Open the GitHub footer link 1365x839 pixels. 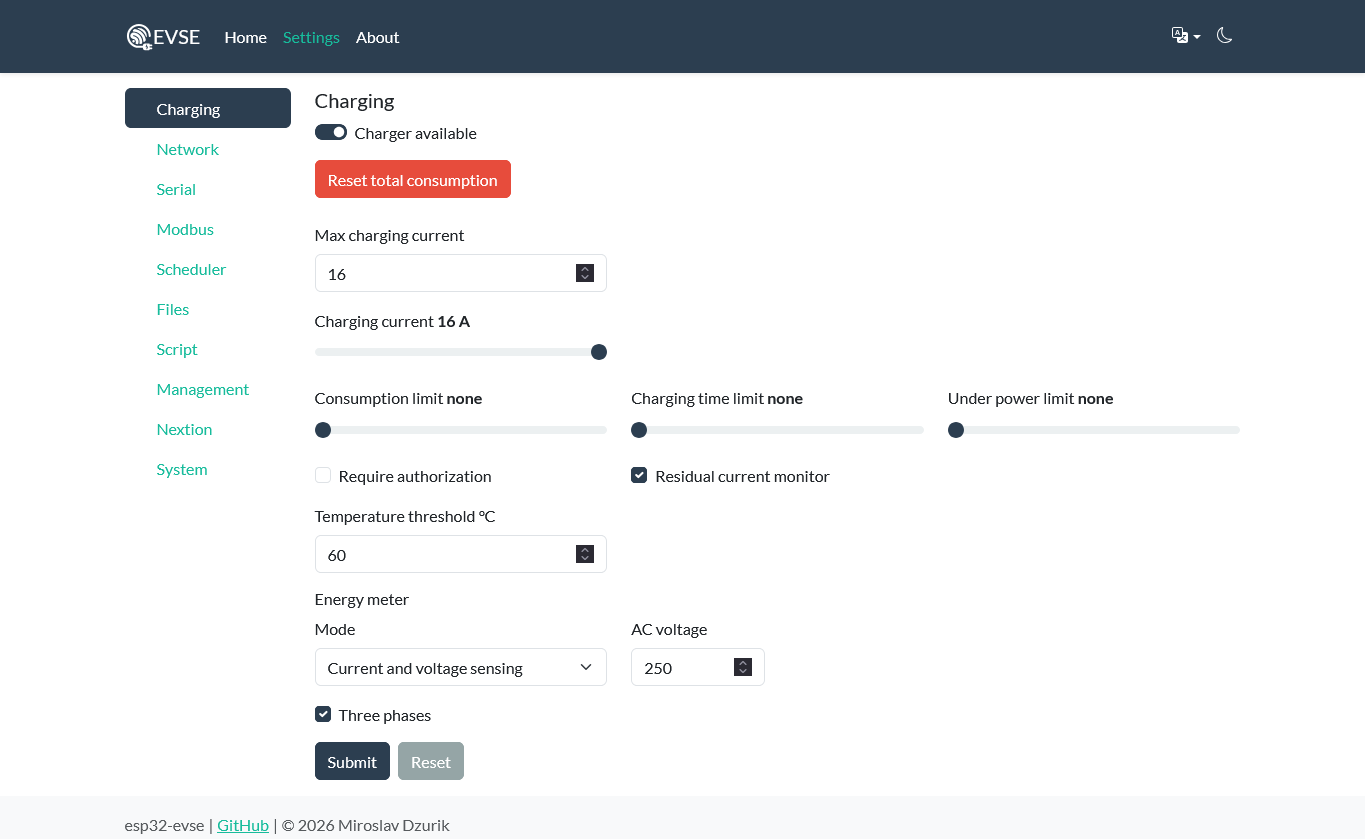pyautogui.click(x=243, y=825)
